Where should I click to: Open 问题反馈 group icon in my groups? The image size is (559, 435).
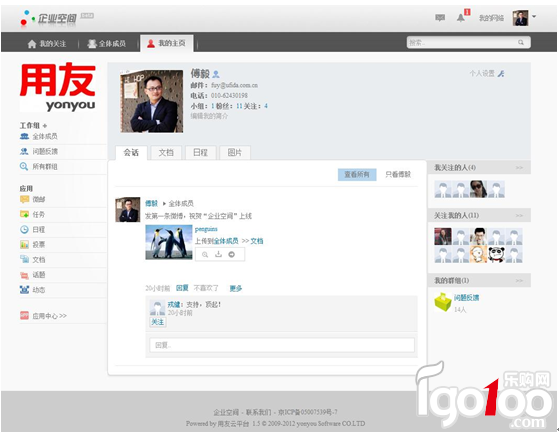click(x=443, y=302)
